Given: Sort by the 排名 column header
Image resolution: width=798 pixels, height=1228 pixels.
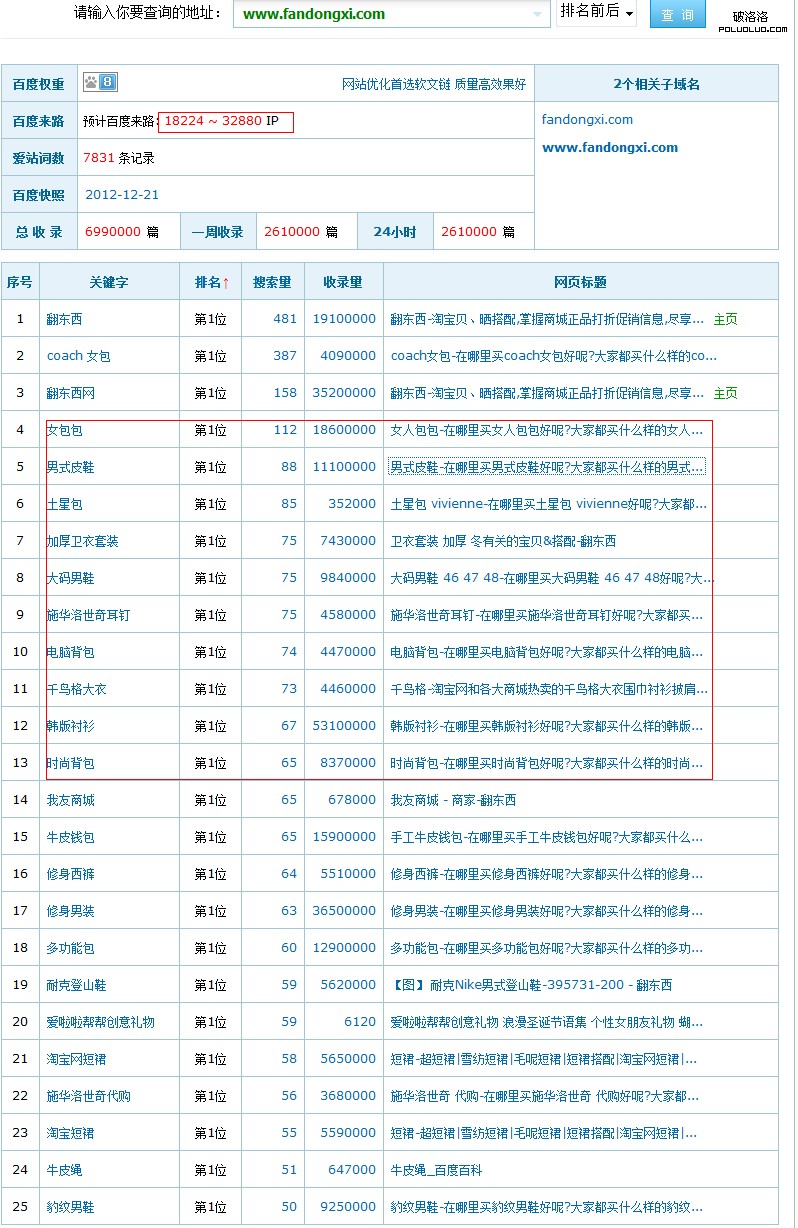Looking at the screenshot, I should [211, 283].
